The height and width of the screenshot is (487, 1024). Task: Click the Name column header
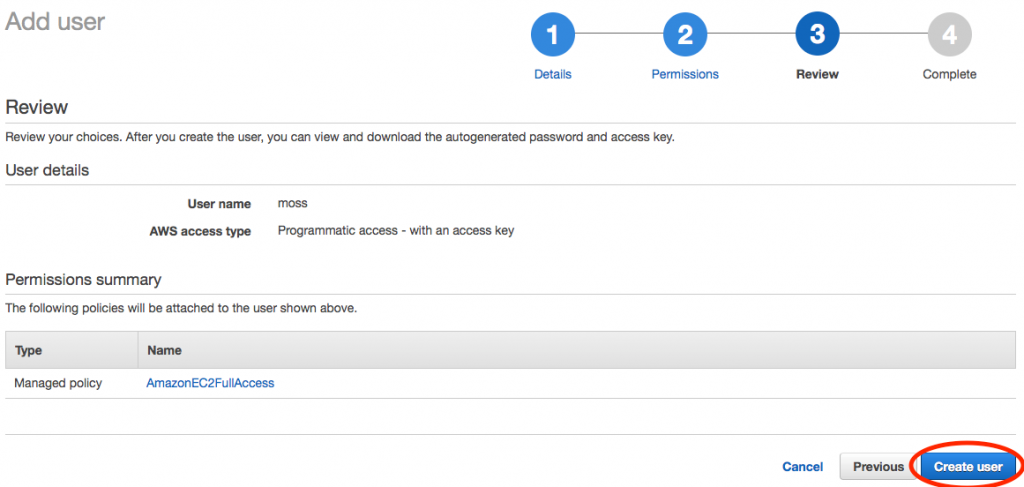coord(165,351)
